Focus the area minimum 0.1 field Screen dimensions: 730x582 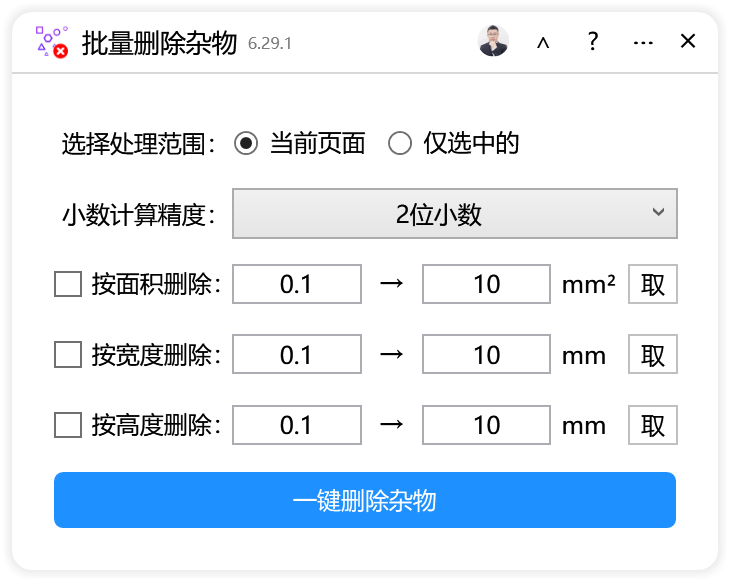coord(297,284)
